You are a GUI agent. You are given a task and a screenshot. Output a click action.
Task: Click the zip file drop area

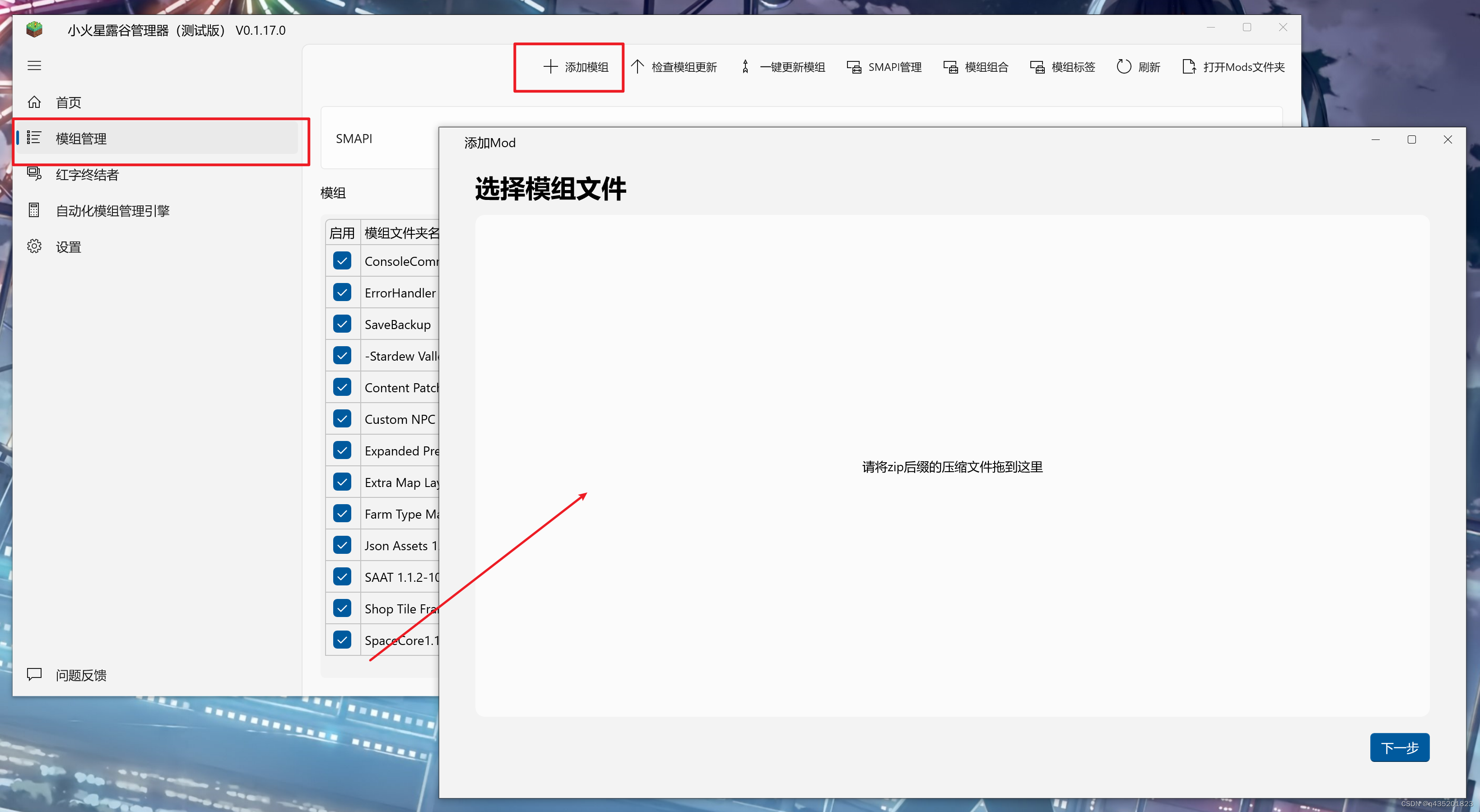pos(951,466)
